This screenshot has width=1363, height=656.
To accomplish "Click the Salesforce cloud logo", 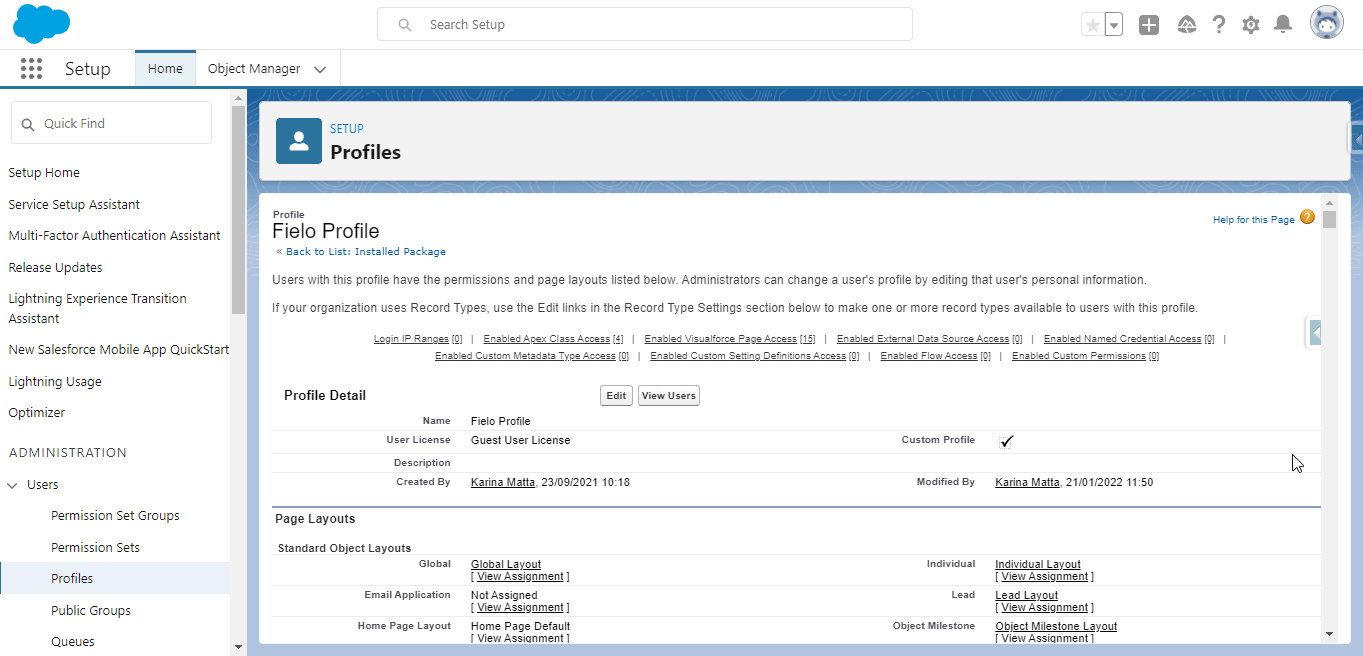I will (42, 24).
